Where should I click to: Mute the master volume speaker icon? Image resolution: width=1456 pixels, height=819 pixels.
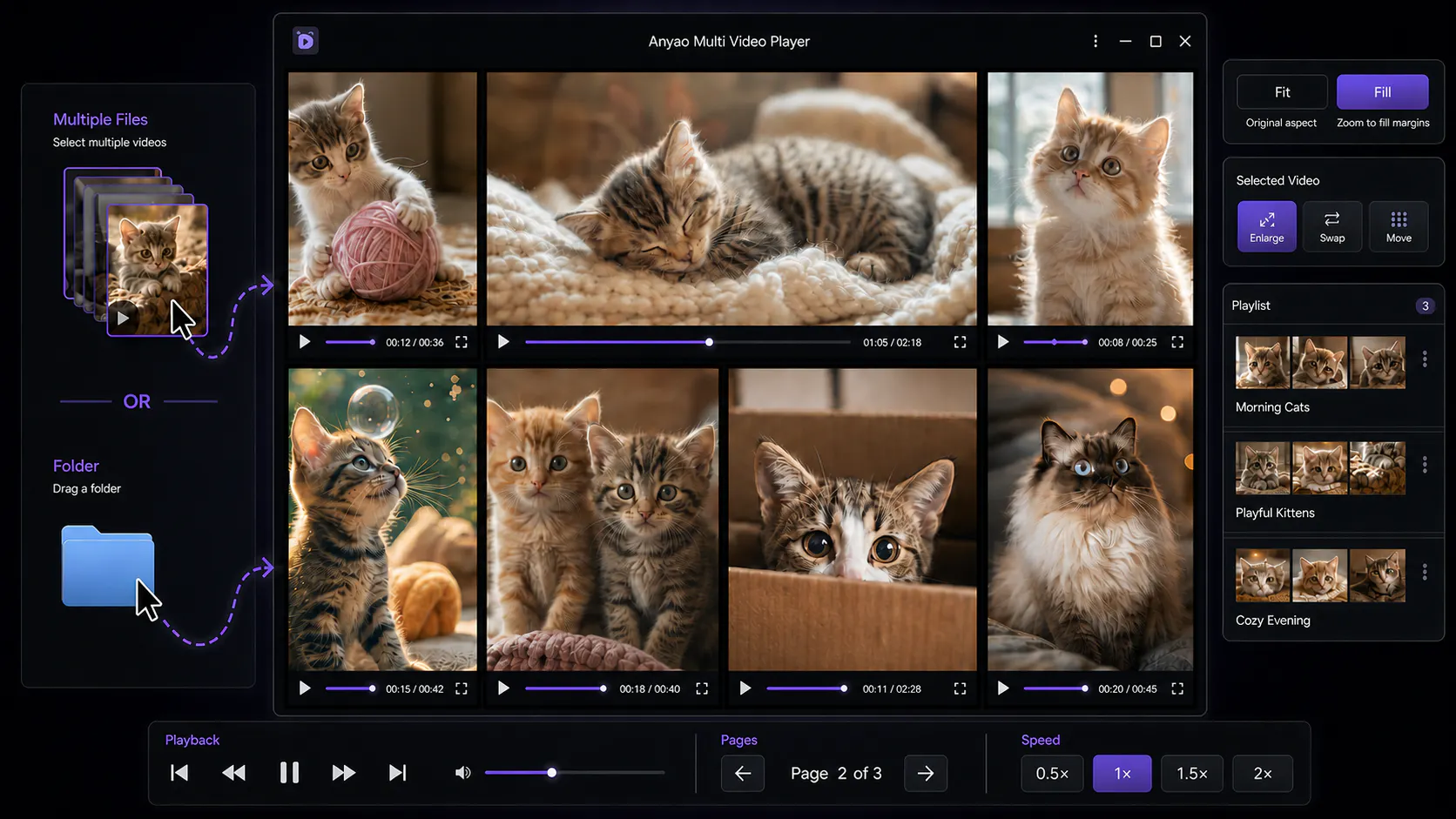(x=462, y=773)
